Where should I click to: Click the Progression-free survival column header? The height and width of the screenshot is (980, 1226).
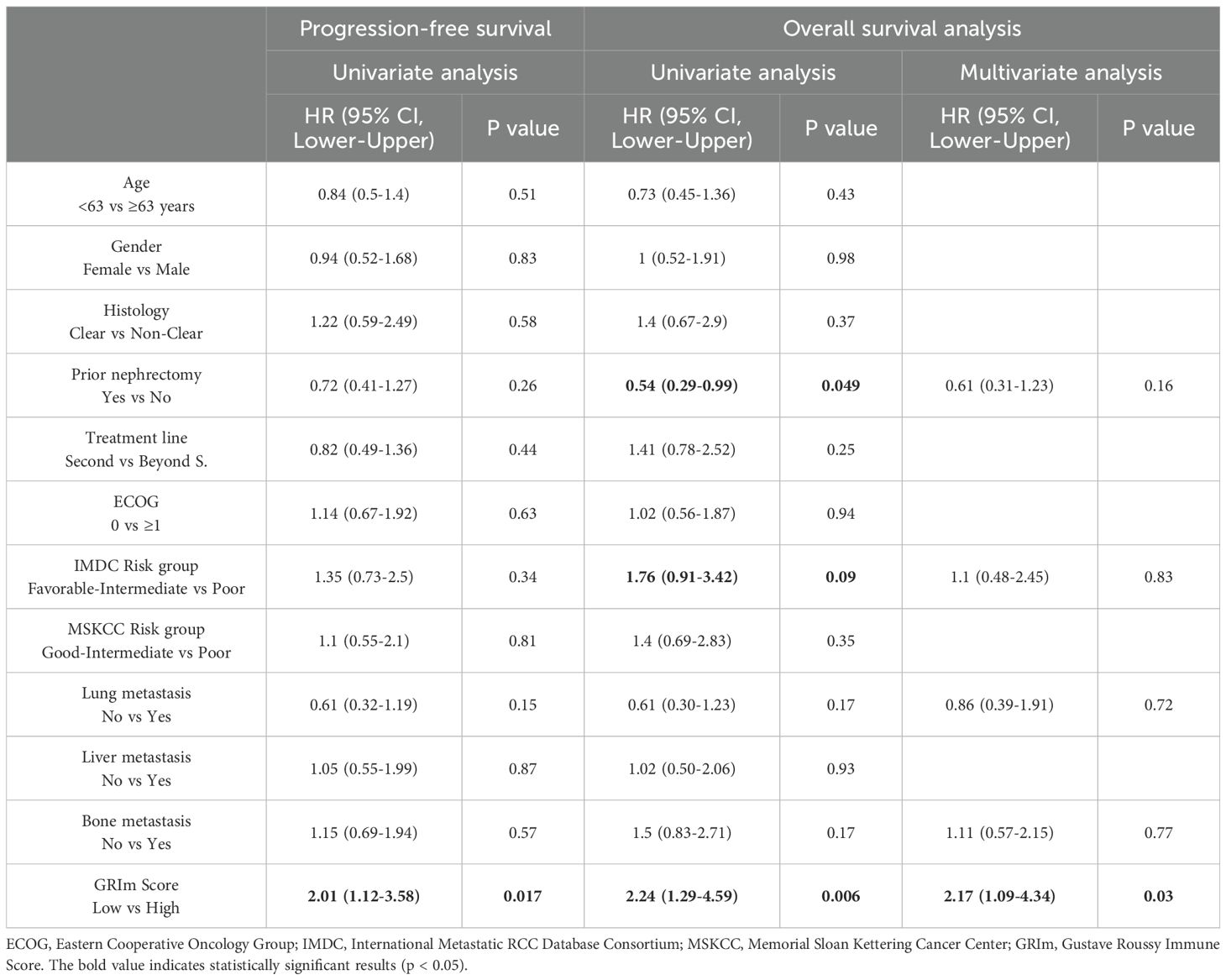[x=425, y=29]
